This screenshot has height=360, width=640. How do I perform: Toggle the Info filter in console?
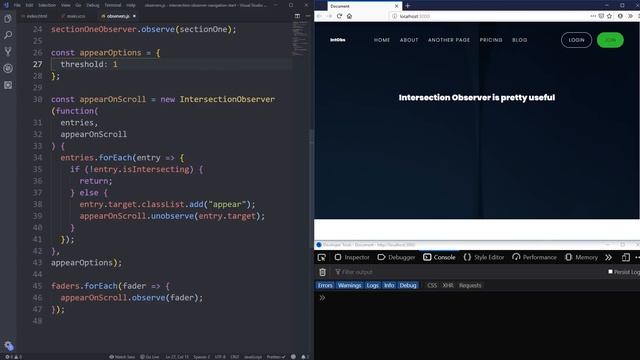point(389,285)
